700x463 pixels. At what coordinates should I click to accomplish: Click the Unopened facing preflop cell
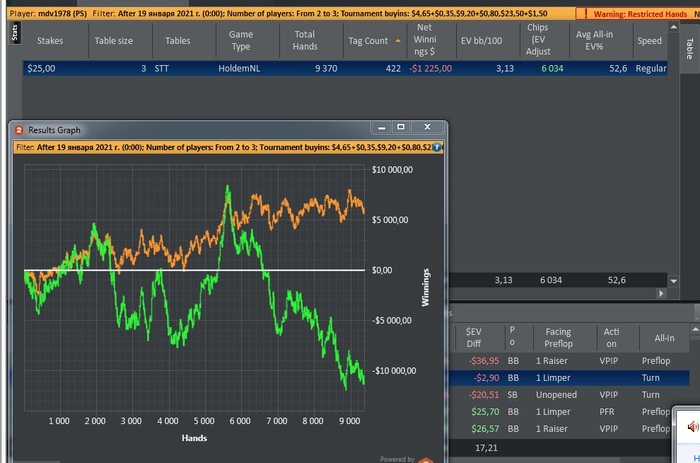pyautogui.click(x=556, y=395)
